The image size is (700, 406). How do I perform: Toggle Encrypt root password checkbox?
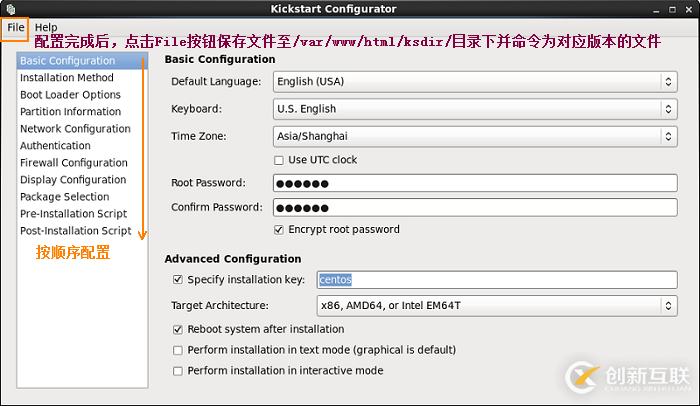click(279, 229)
